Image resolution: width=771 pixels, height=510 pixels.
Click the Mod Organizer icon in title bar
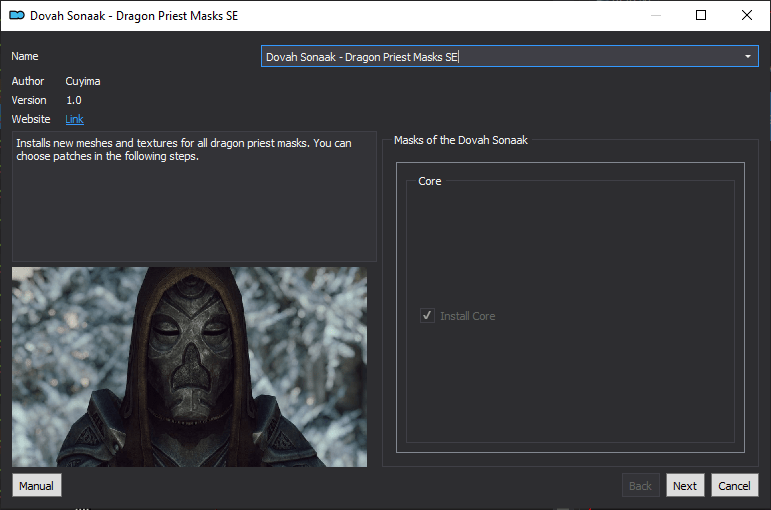[x=17, y=15]
